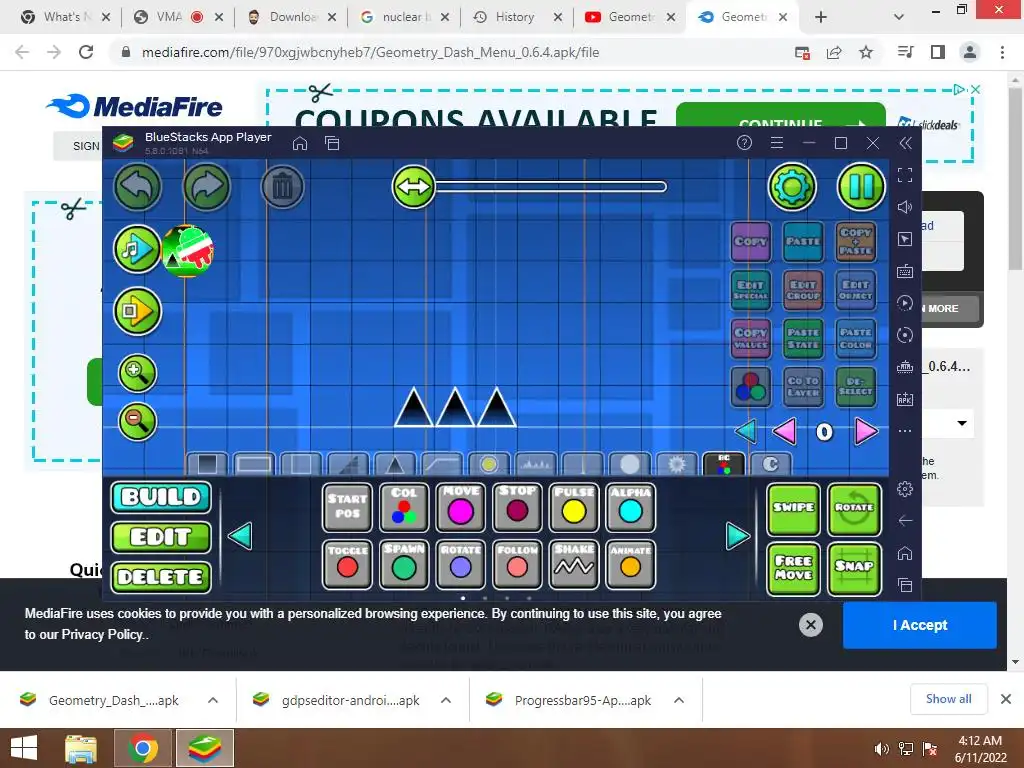Click the Deselect button
Viewport: 1024px width, 768px height.
click(856, 387)
